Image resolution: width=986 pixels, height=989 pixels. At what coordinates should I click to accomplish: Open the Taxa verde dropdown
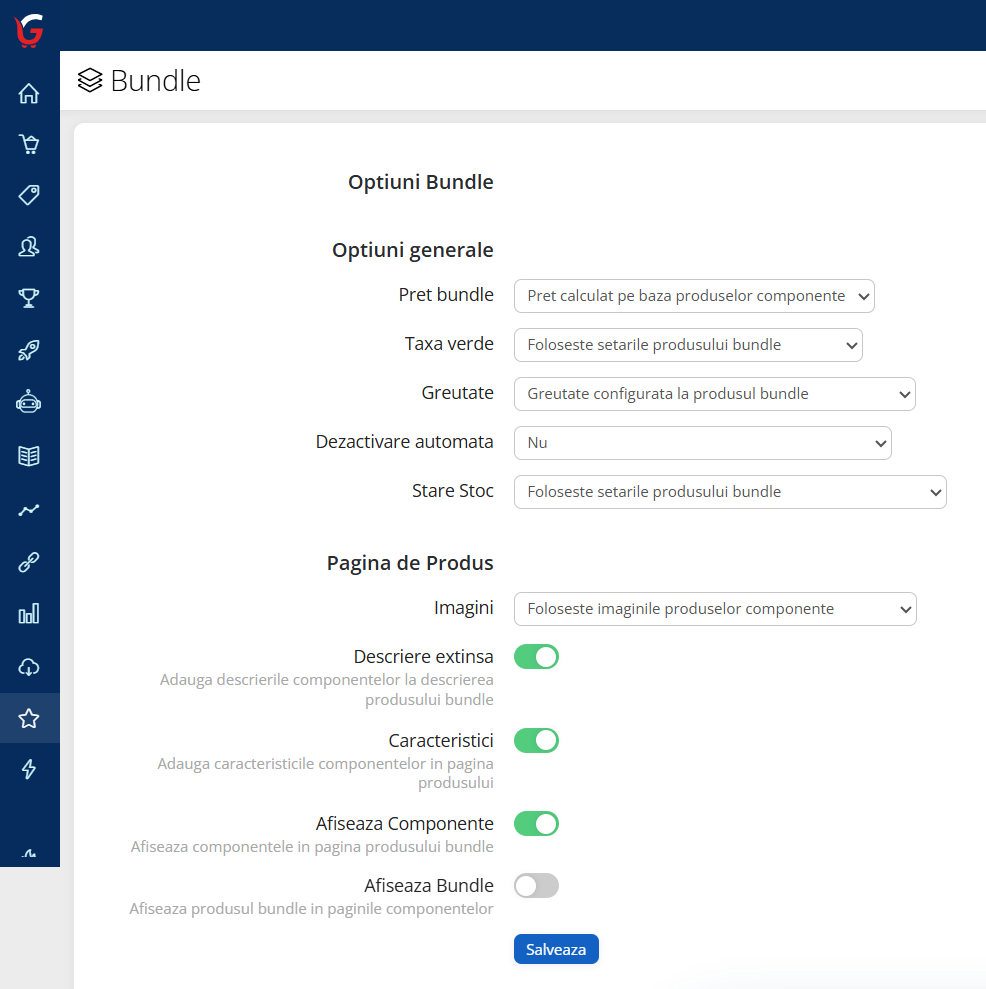(x=688, y=345)
